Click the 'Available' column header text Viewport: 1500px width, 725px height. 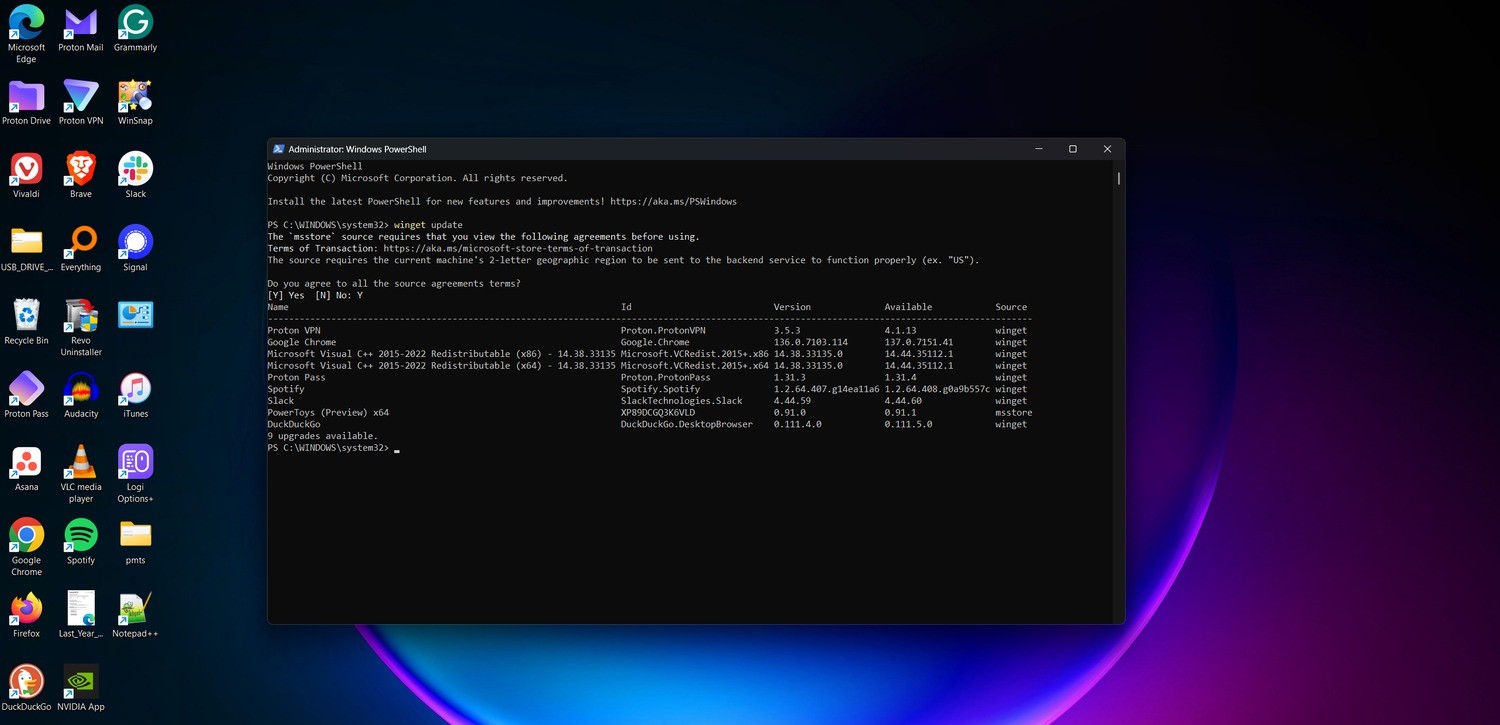point(908,307)
